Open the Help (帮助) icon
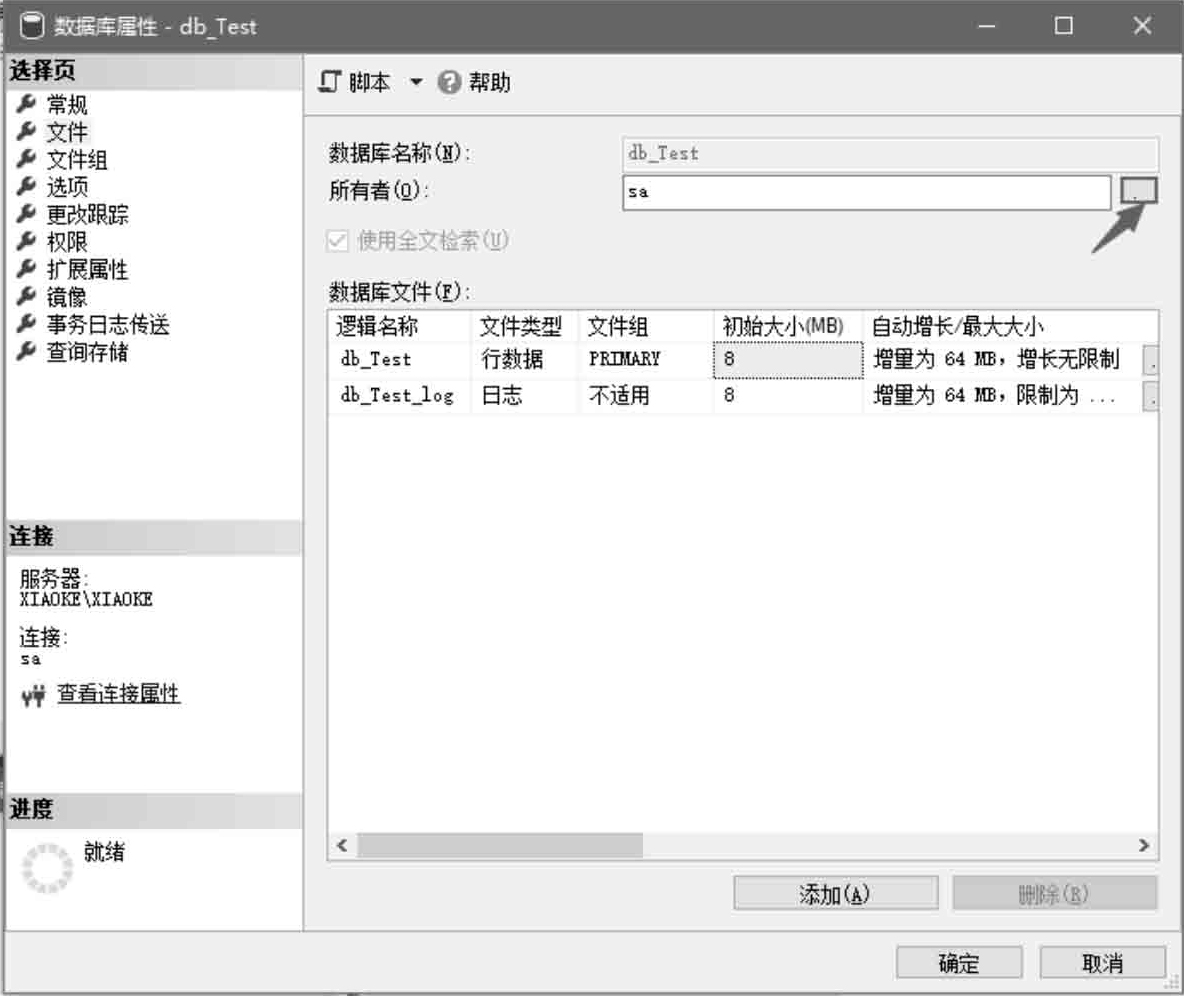1184x996 pixels. 450,83
